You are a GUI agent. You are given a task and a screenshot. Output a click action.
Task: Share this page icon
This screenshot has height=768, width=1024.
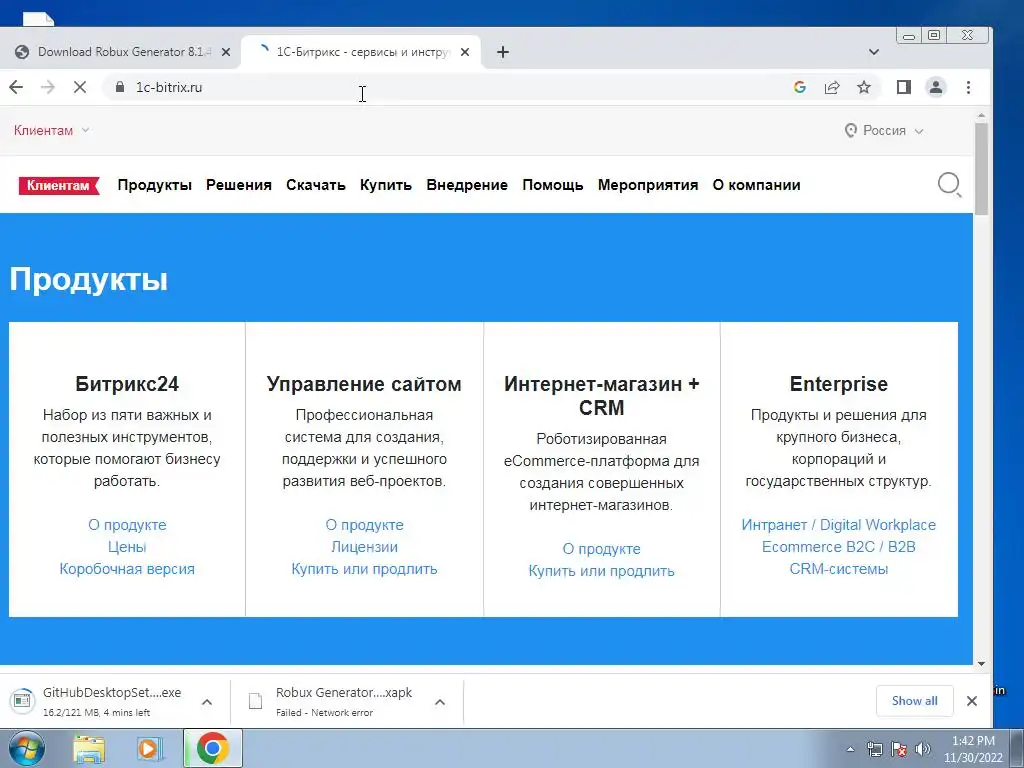point(832,87)
